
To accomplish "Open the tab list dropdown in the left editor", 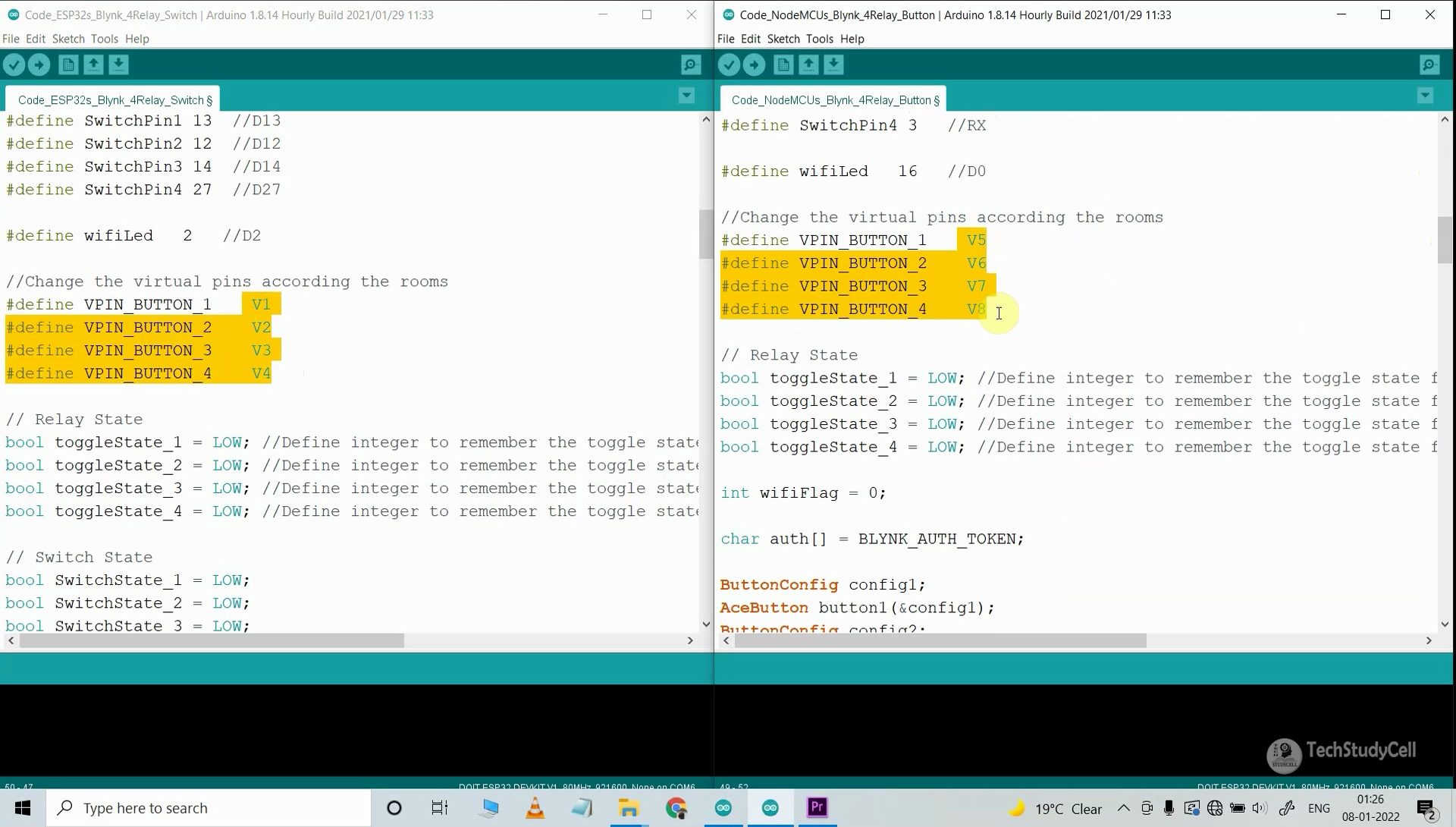I will point(686,96).
